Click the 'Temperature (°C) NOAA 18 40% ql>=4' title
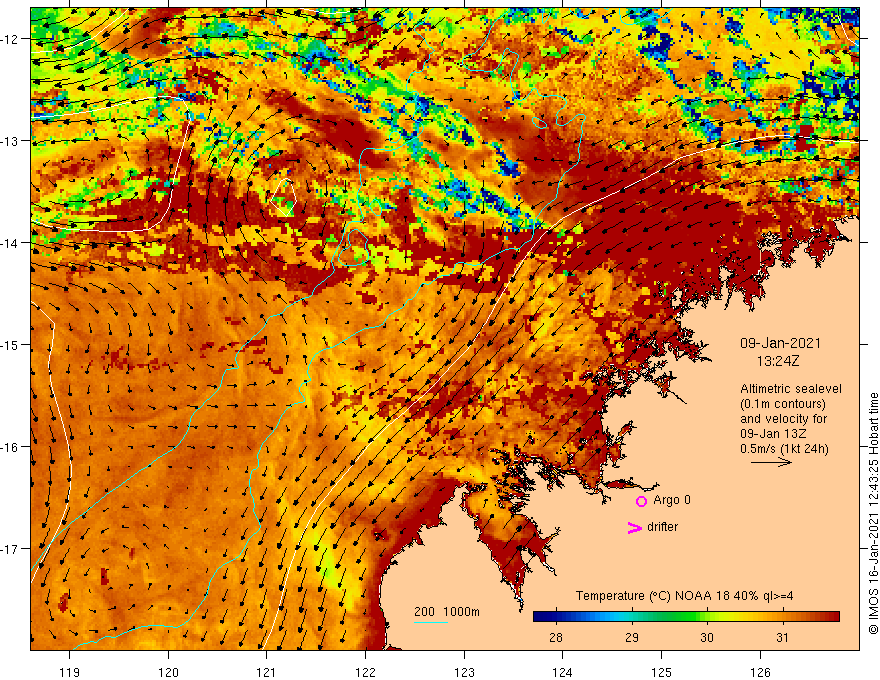The width and height of the screenshot is (880, 680). 684,596
